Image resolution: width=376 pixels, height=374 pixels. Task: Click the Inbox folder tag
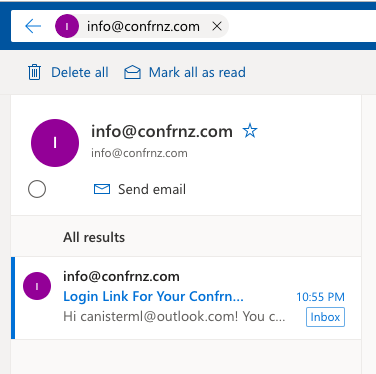tap(325, 317)
